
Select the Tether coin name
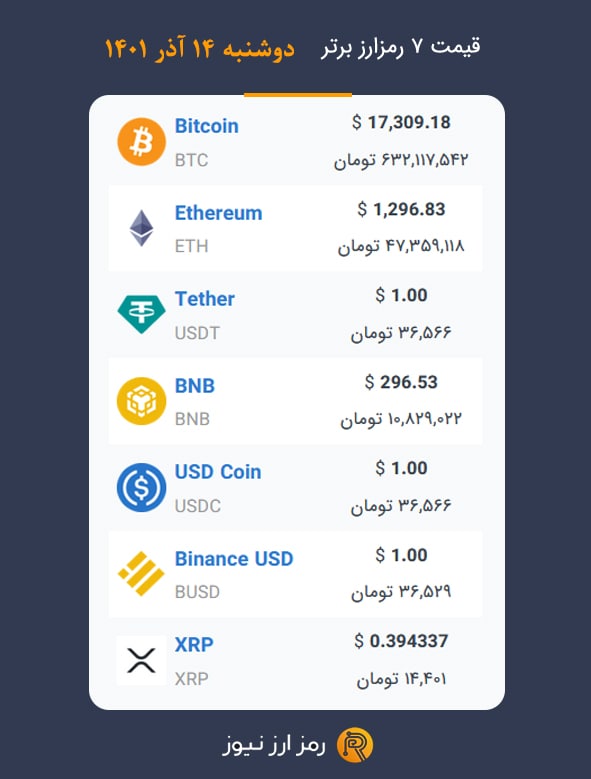[x=205, y=299]
